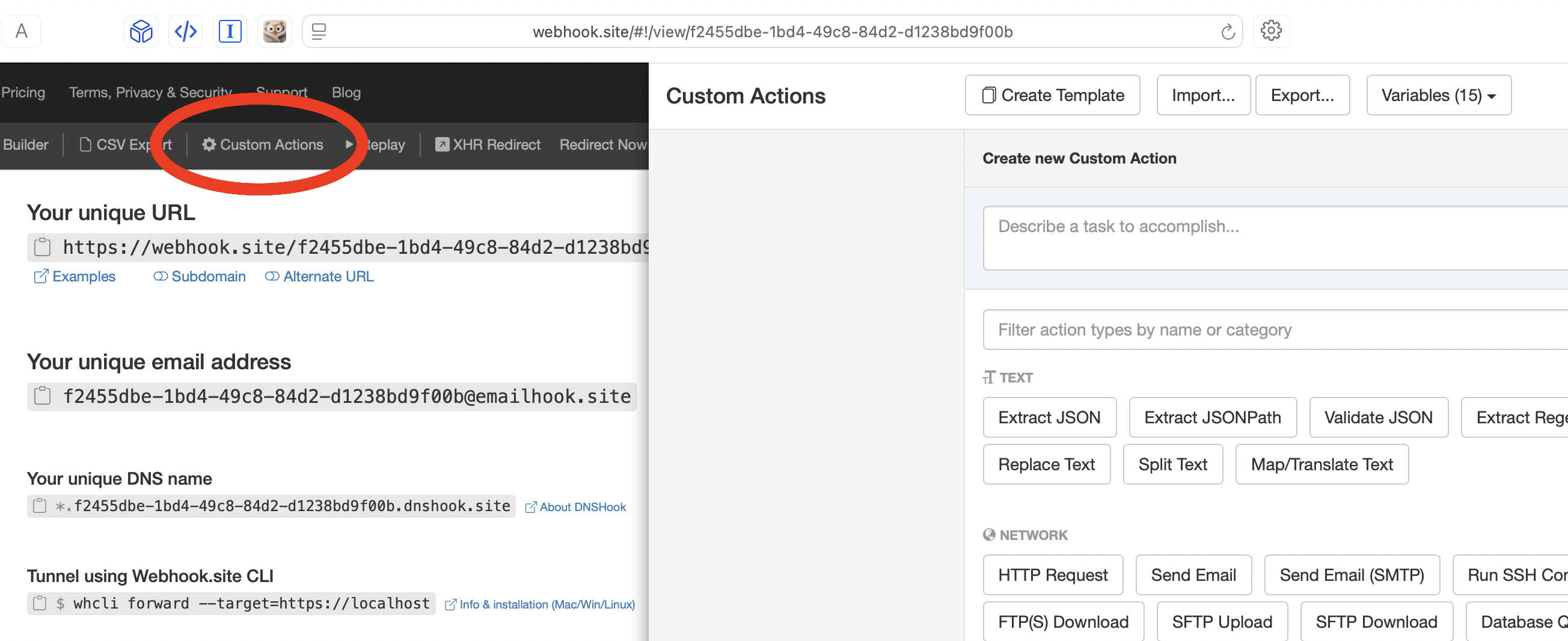The width and height of the screenshot is (1568, 641).
Task: Click the emailhook.site address text
Action: pos(347,396)
